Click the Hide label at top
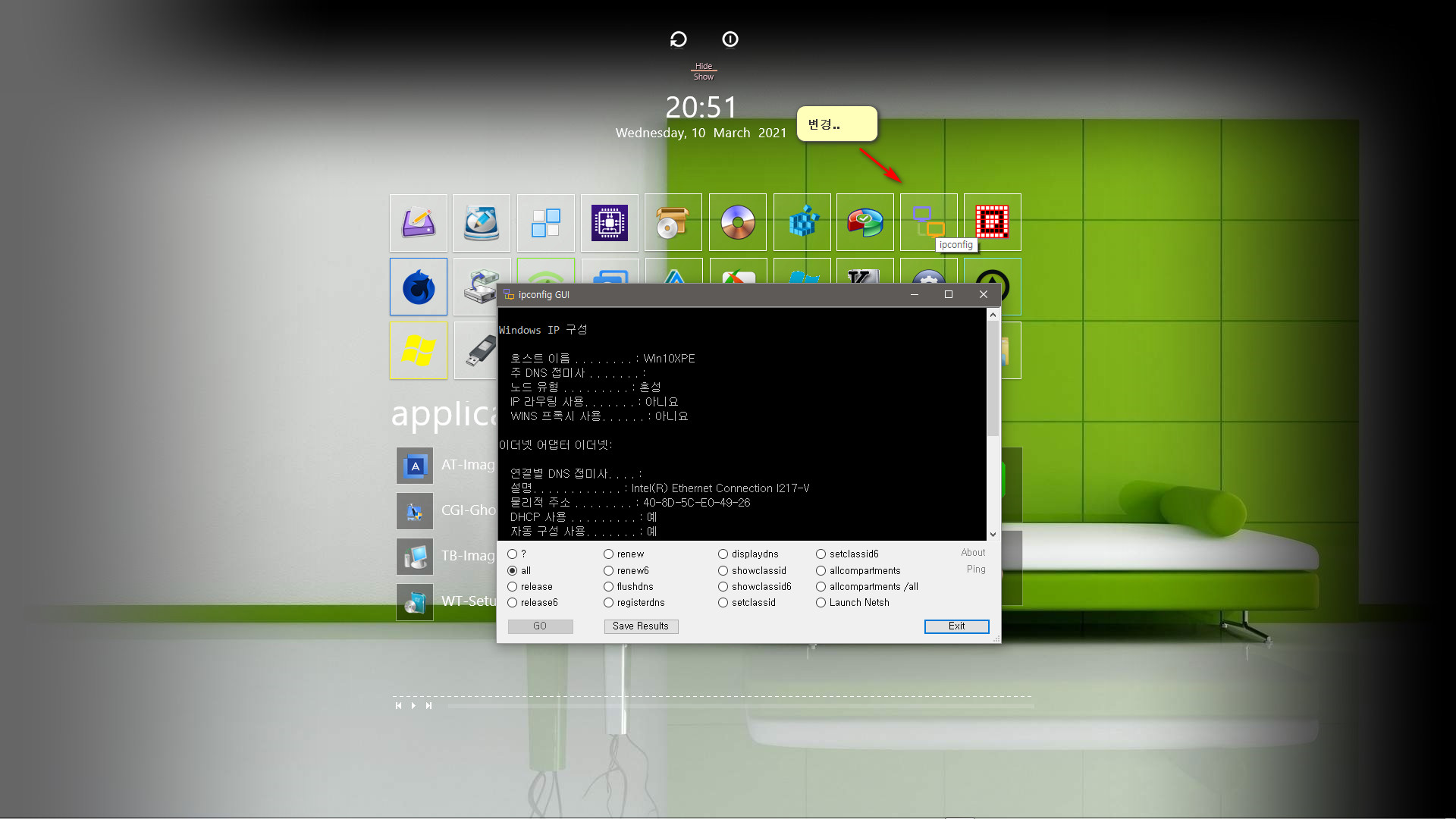 point(704,66)
